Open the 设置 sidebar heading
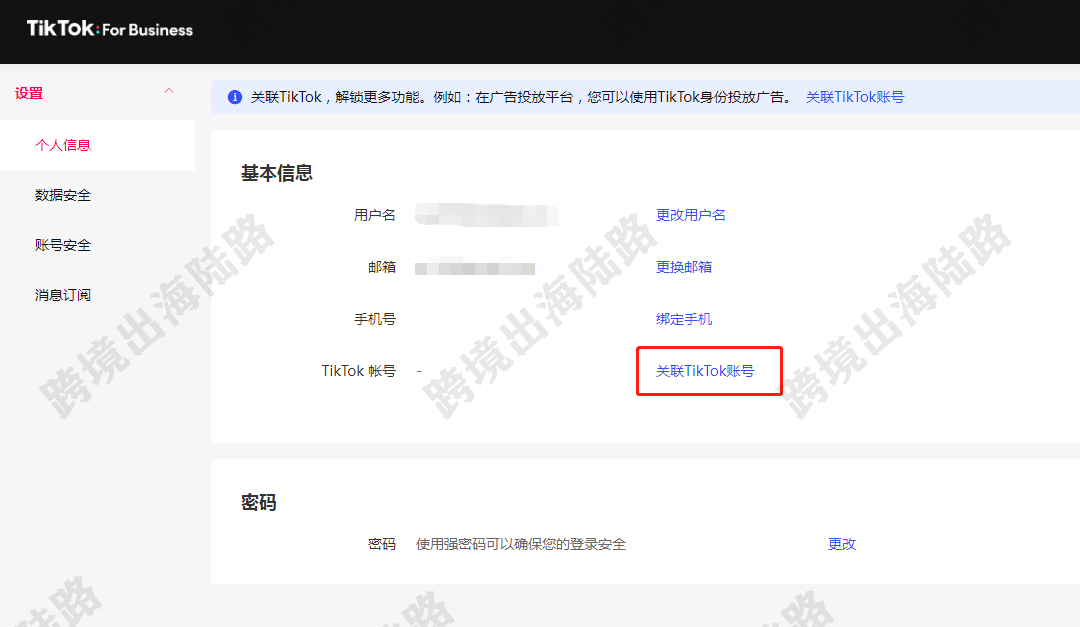The width and height of the screenshot is (1080, 627). (29, 93)
